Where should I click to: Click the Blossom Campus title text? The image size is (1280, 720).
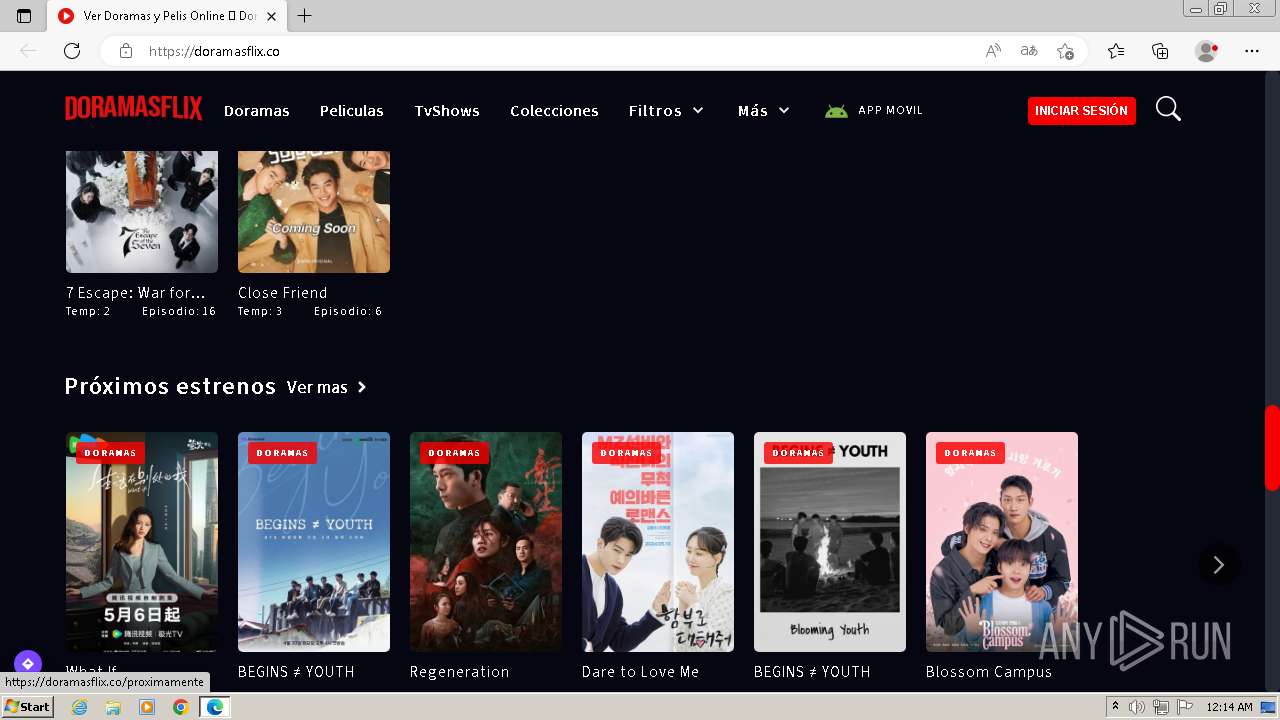989,672
